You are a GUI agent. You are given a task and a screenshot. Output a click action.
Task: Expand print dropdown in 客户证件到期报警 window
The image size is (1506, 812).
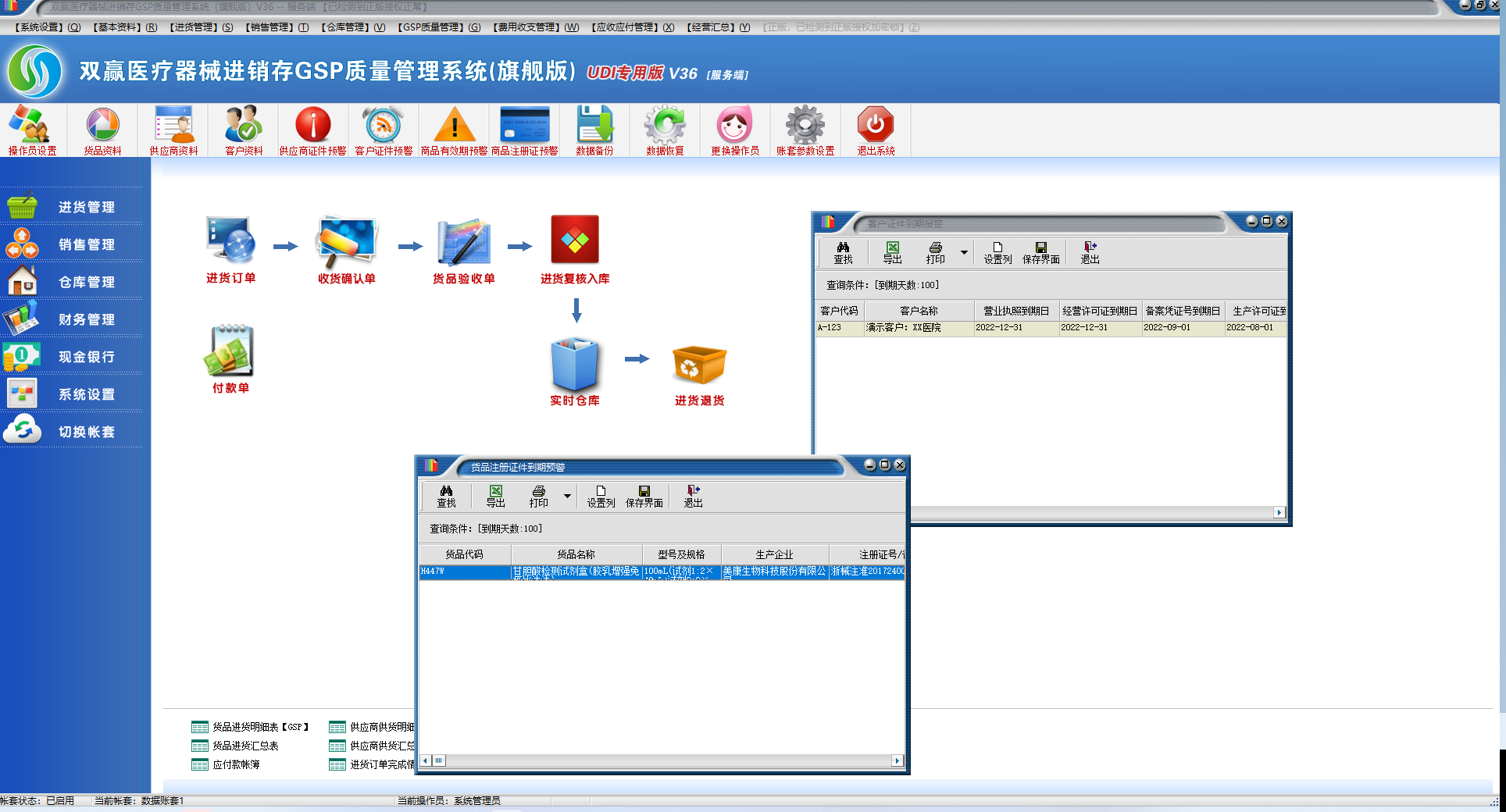964,253
